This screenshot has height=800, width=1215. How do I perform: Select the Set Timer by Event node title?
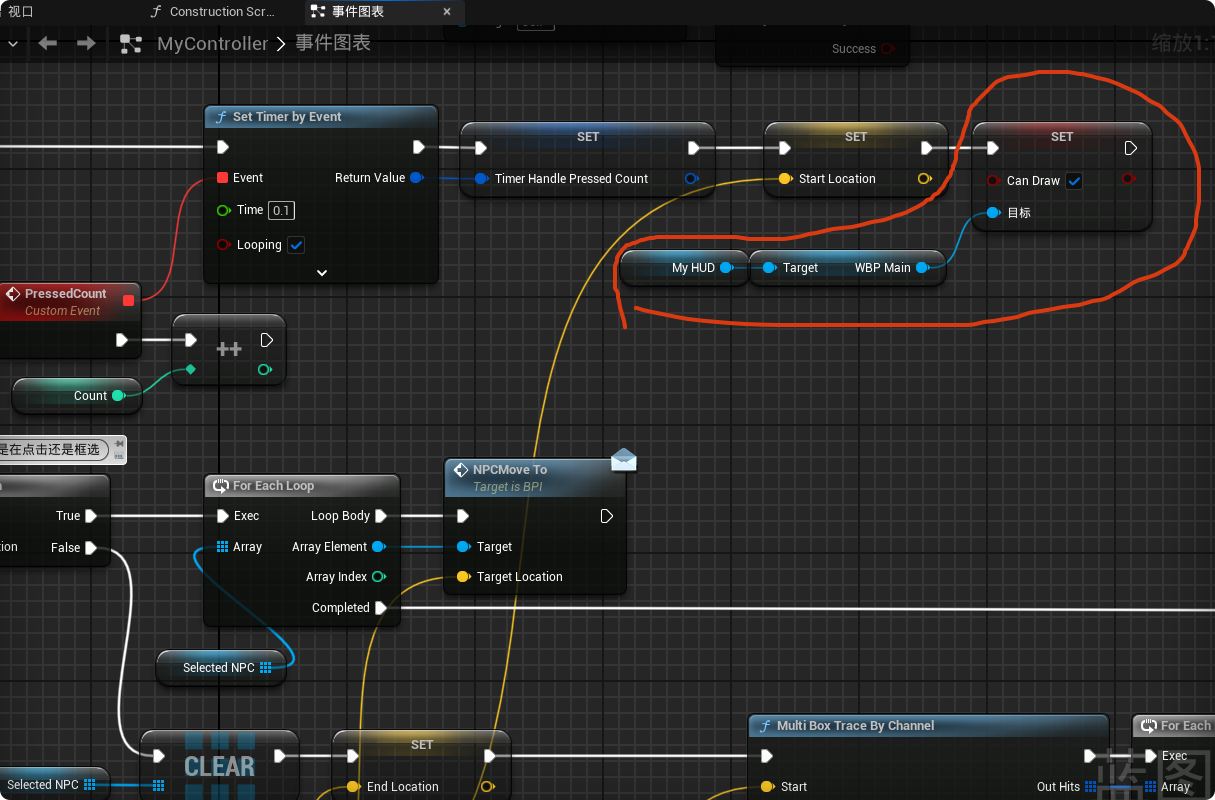coord(288,117)
